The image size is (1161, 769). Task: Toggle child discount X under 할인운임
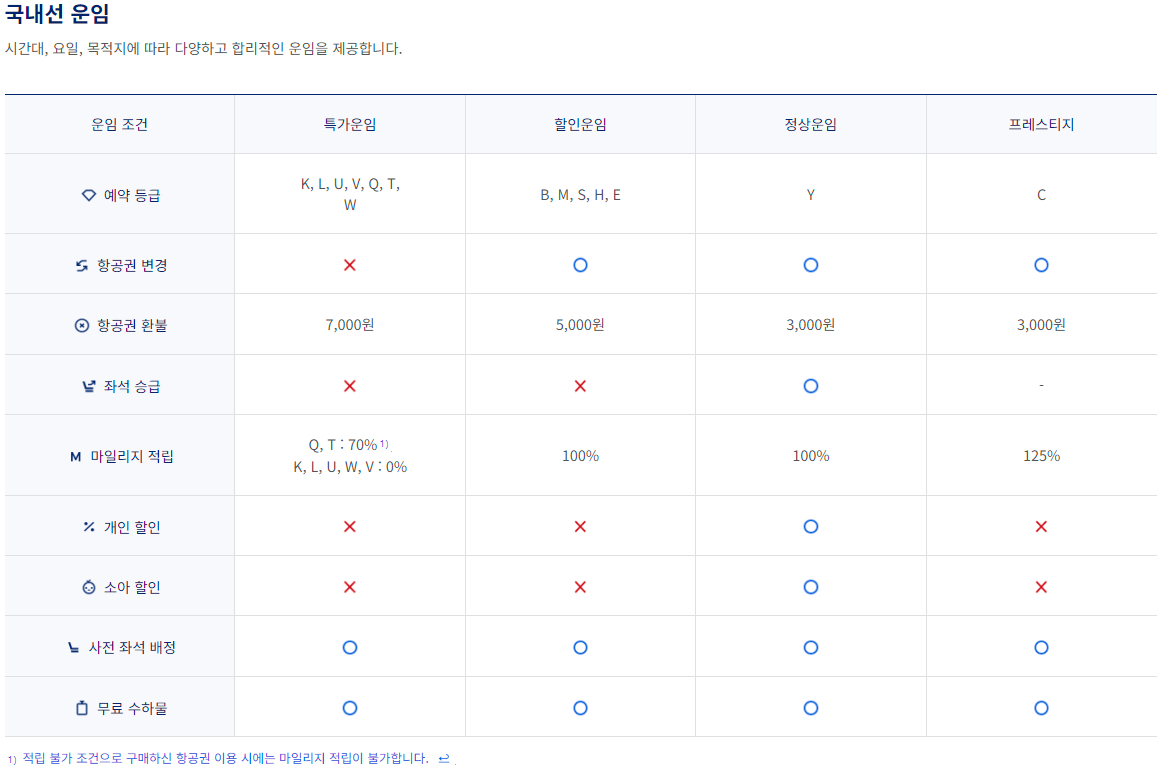(x=580, y=589)
